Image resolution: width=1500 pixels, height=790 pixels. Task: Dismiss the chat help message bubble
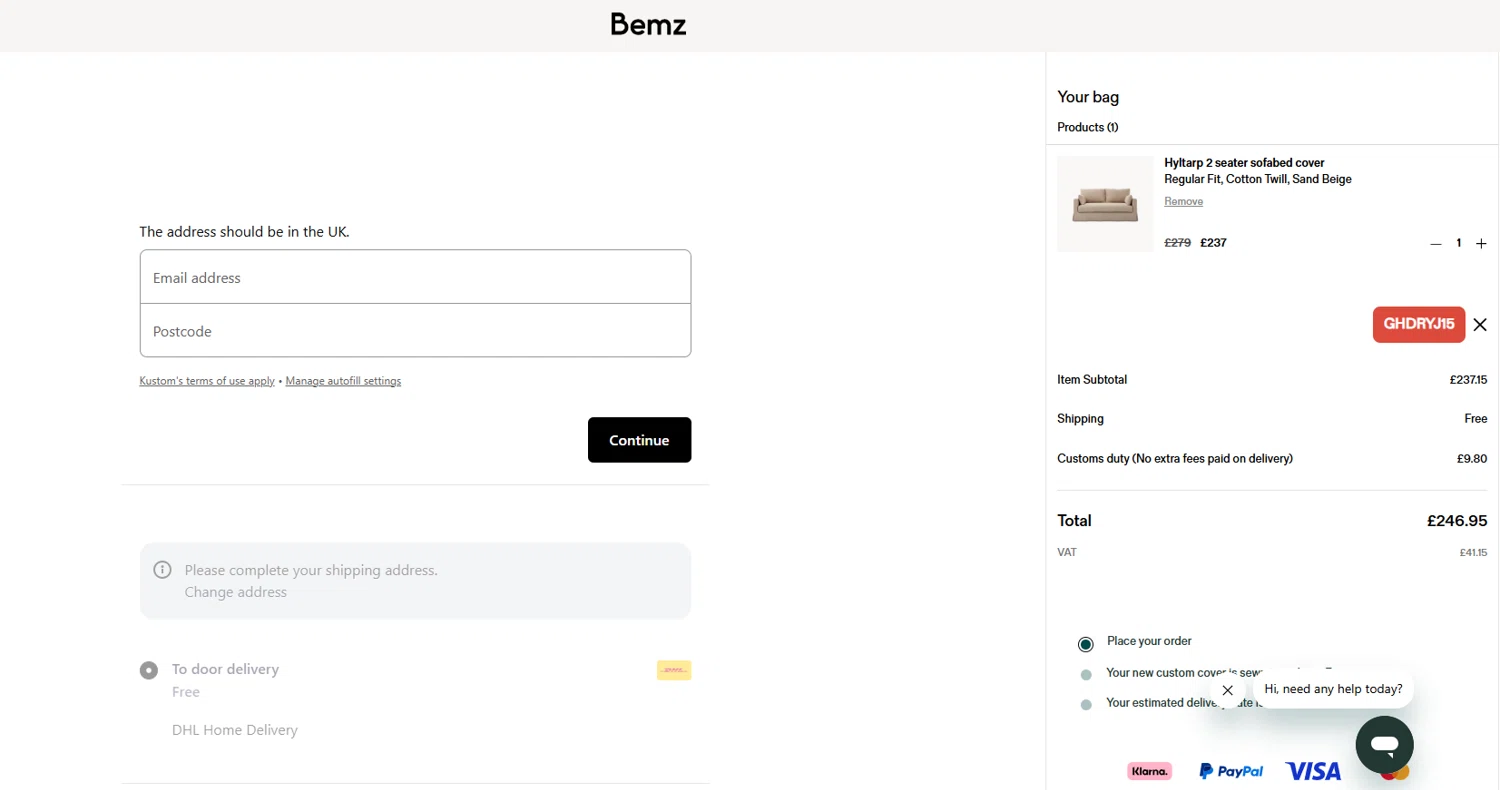1228,690
